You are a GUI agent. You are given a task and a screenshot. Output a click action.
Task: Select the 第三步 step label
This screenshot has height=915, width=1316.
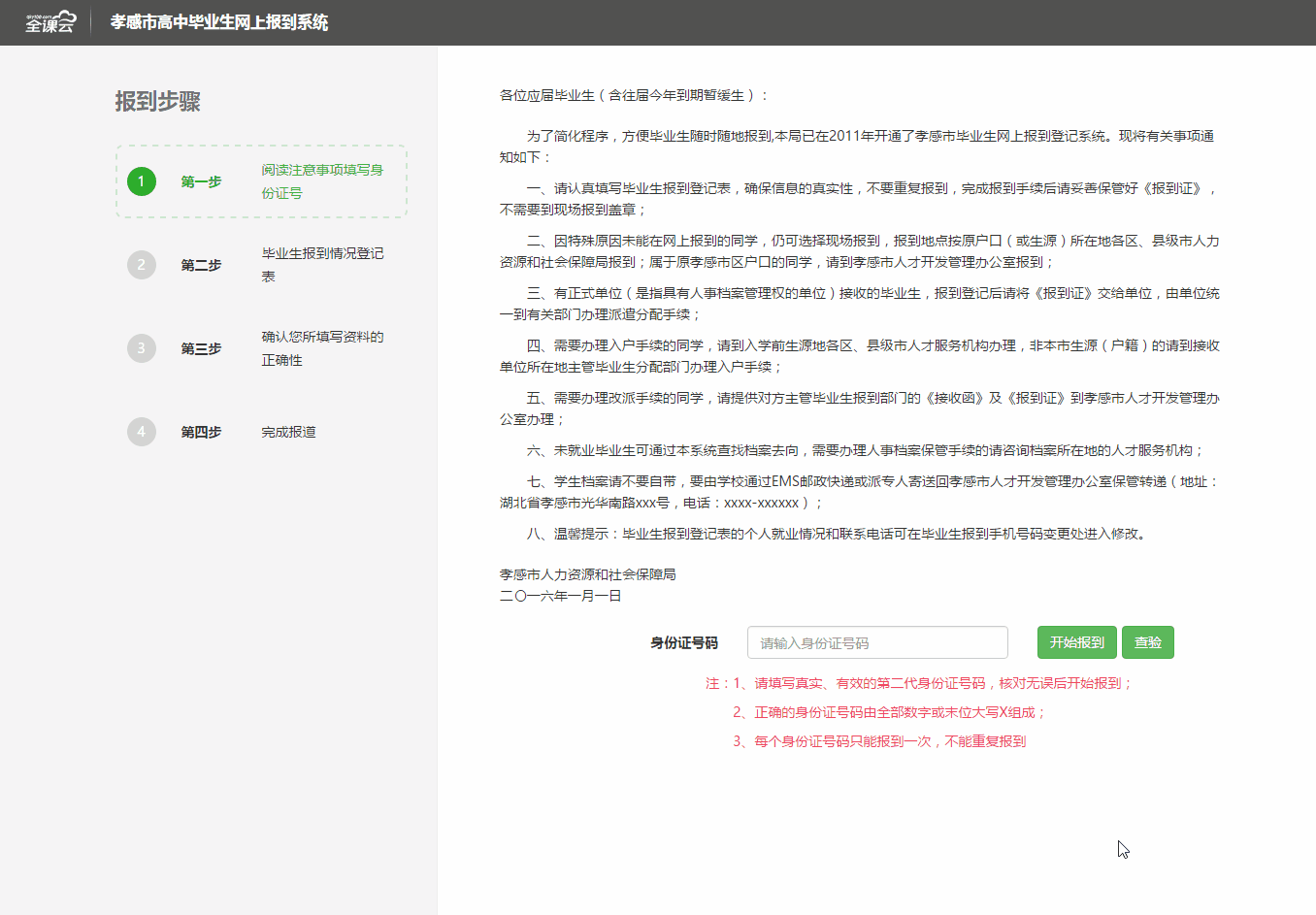pyautogui.click(x=201, y=348)
